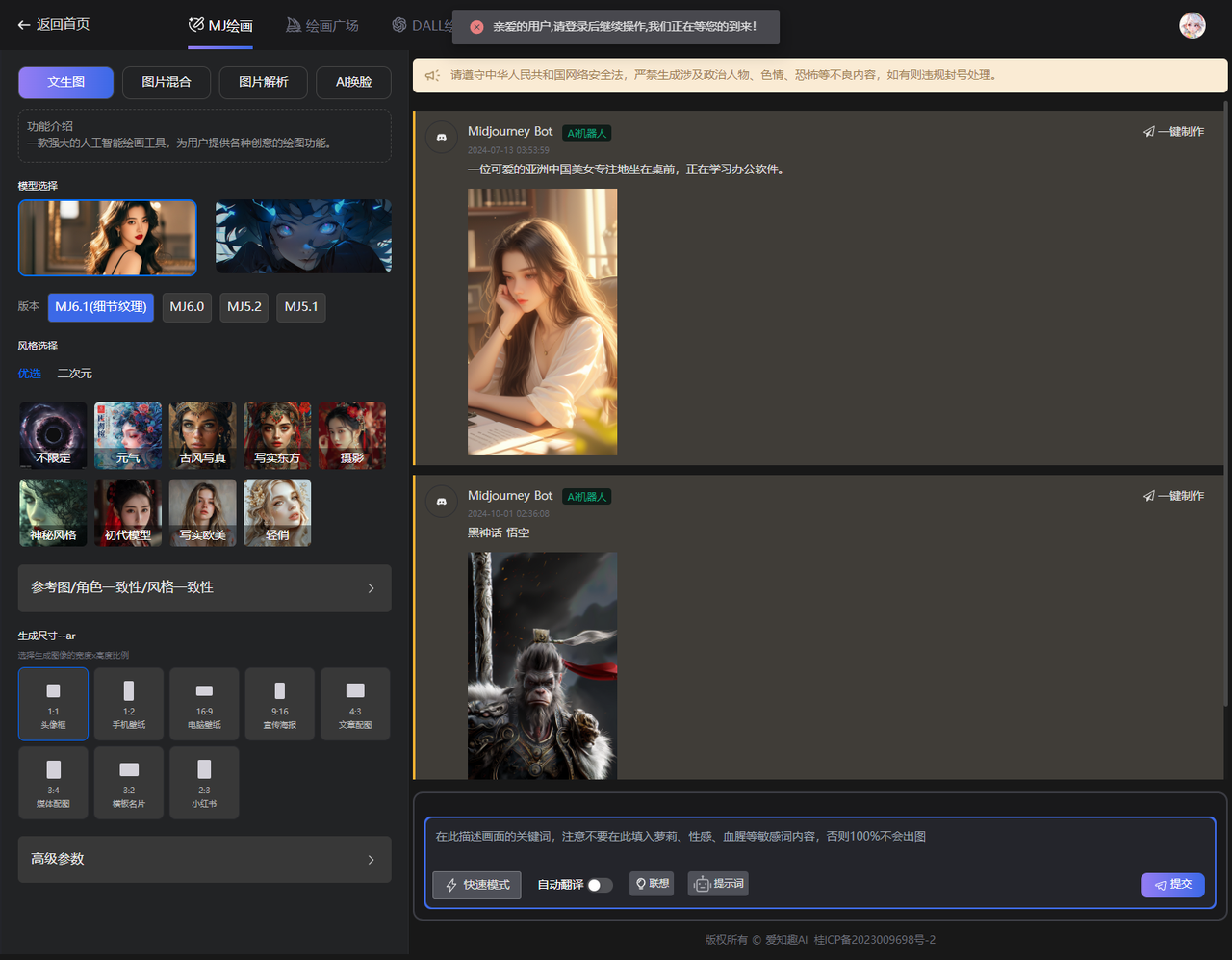The width and height of the screenshot is (1232, 960).
Task: Expand the 高级参数 section
Action: tap(204, 859)
